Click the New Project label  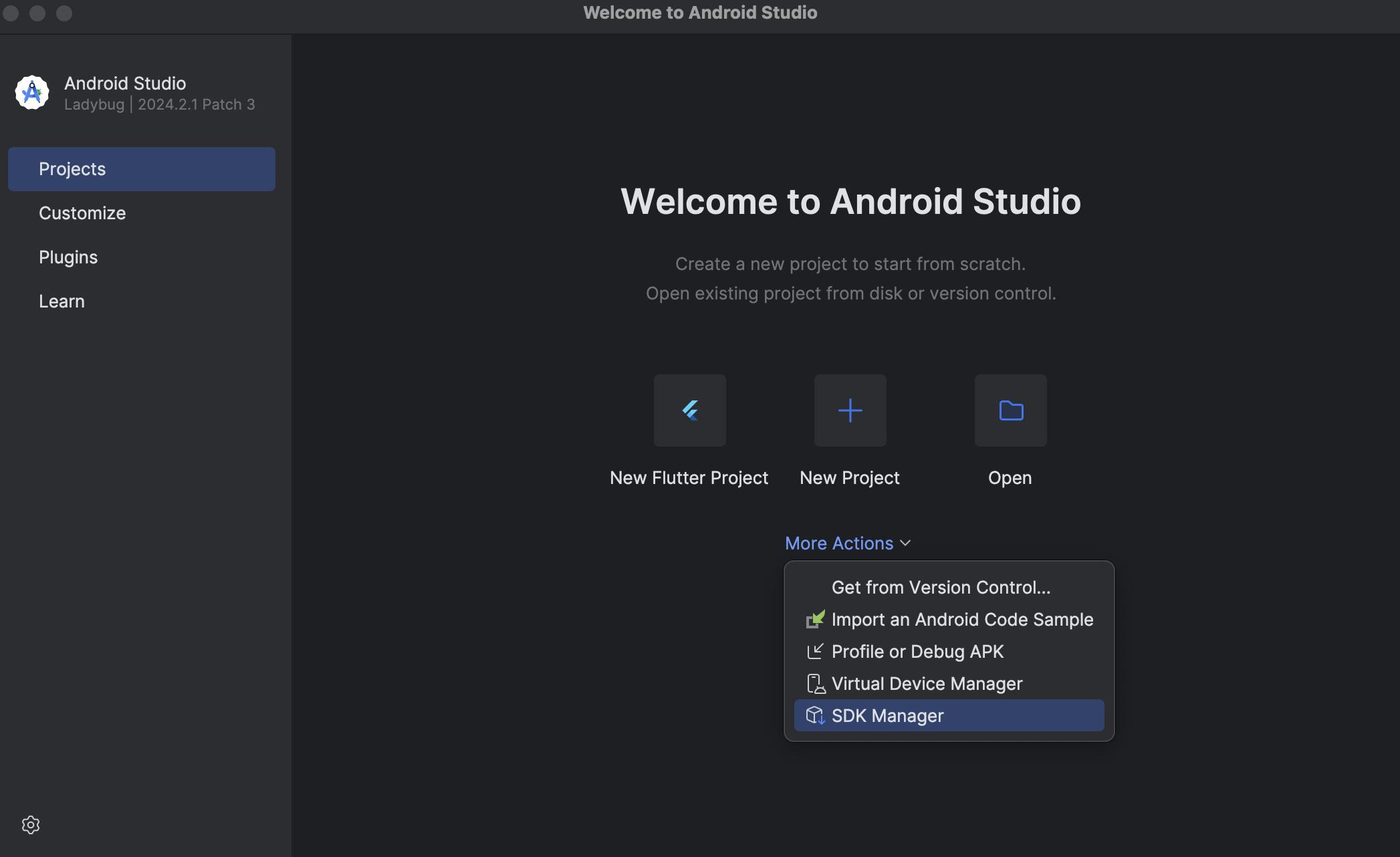pos(850,478)
